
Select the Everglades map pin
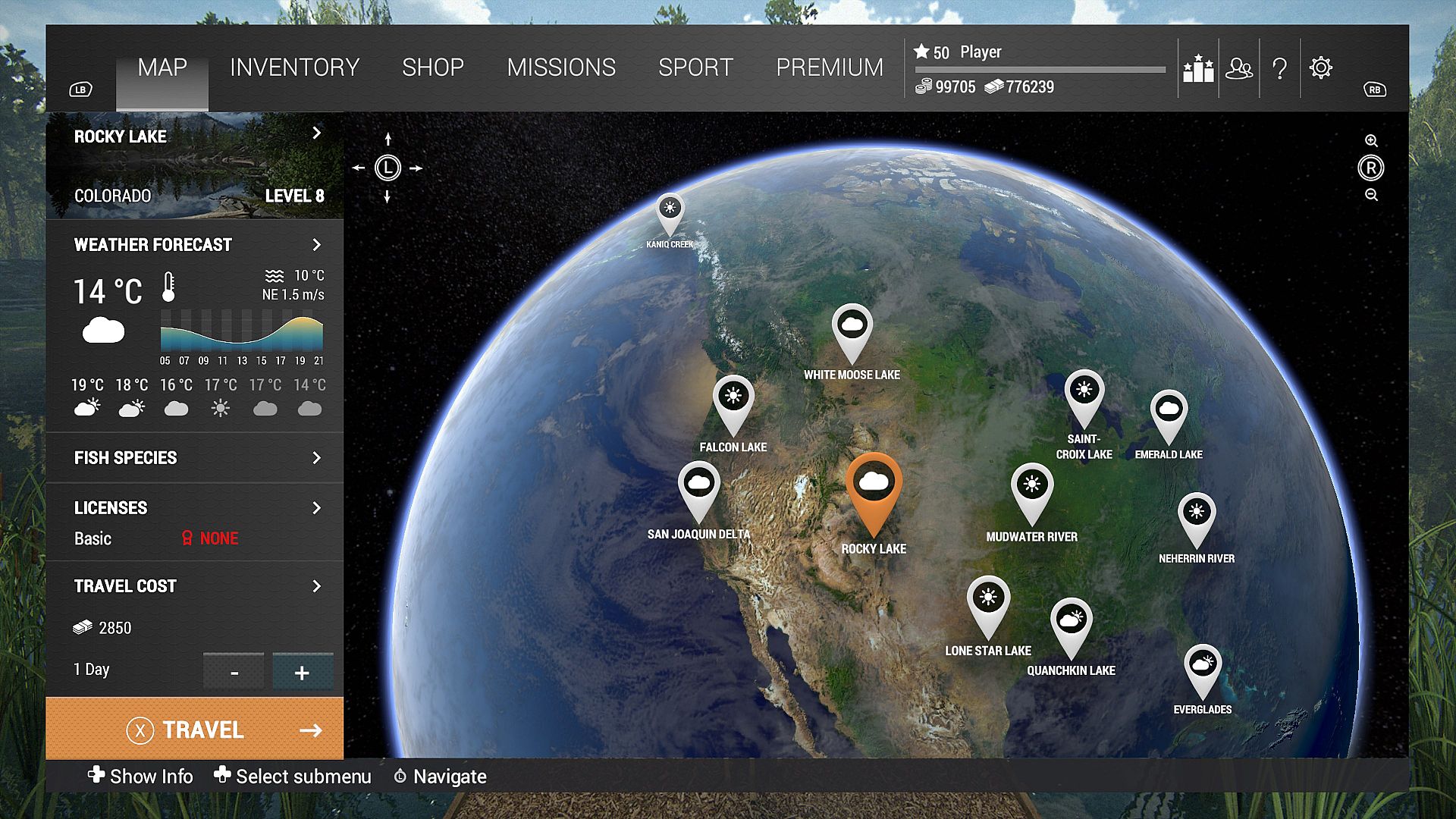pos(1202,667)
